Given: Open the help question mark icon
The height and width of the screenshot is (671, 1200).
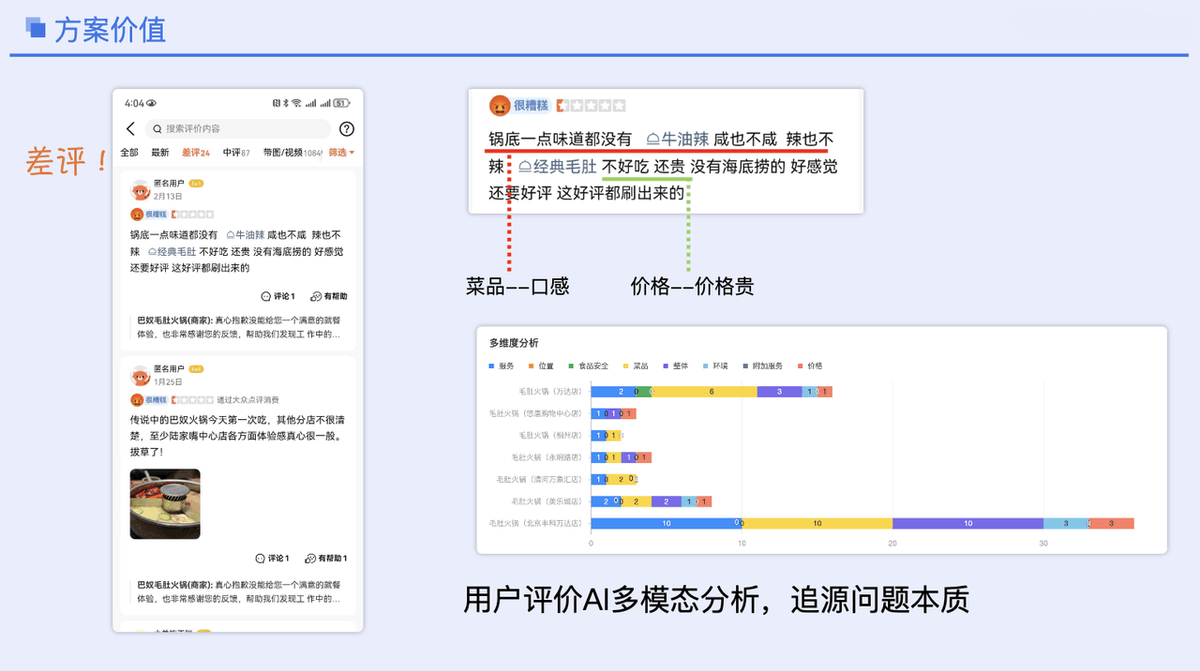Looking at the screenshot, I should (347, 128).
